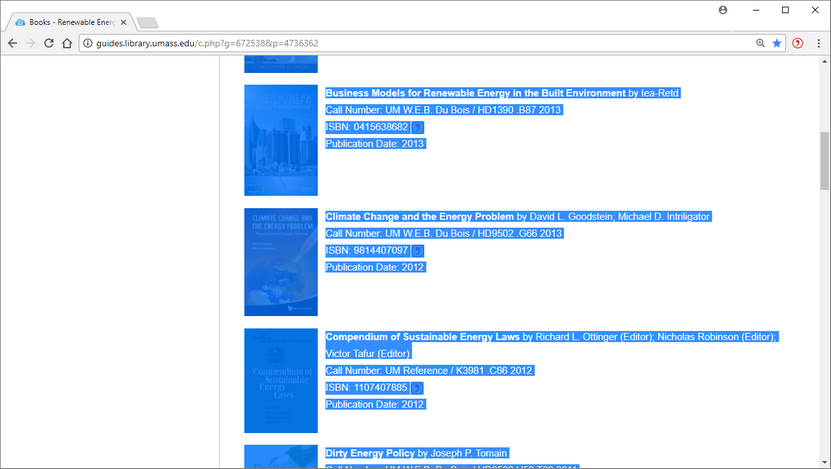Click call number K3981 .C66 2012 text

tap(494, 371)
